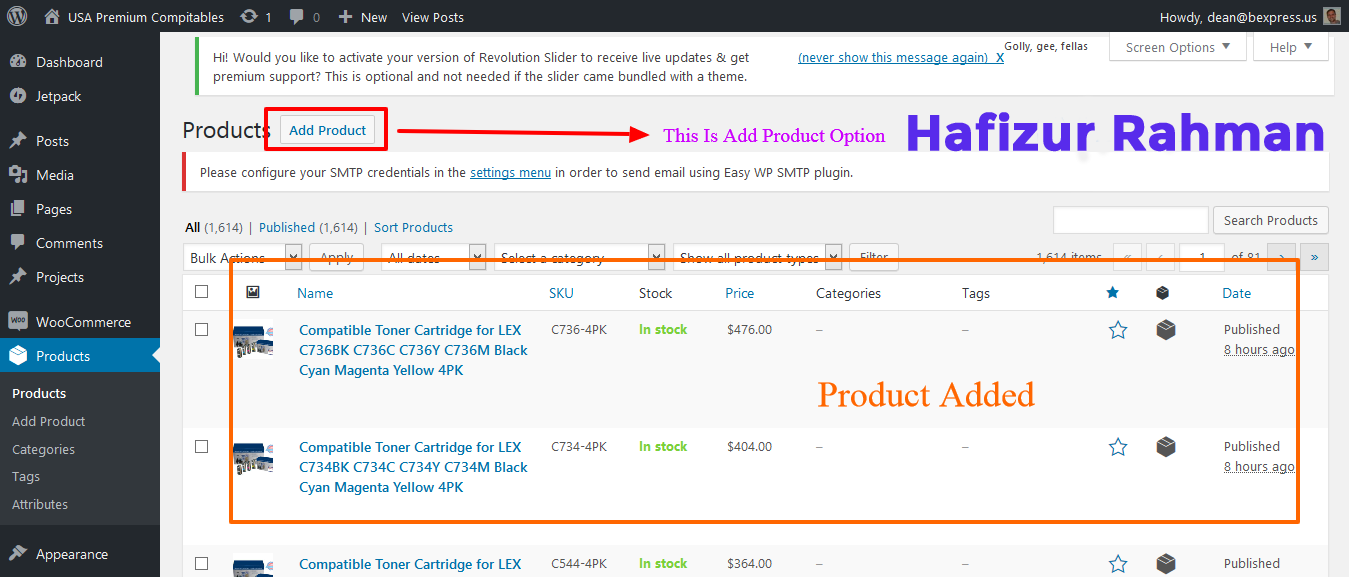Click the product search input field
Screen dimensions: 1349x577
pos(1131,220)
